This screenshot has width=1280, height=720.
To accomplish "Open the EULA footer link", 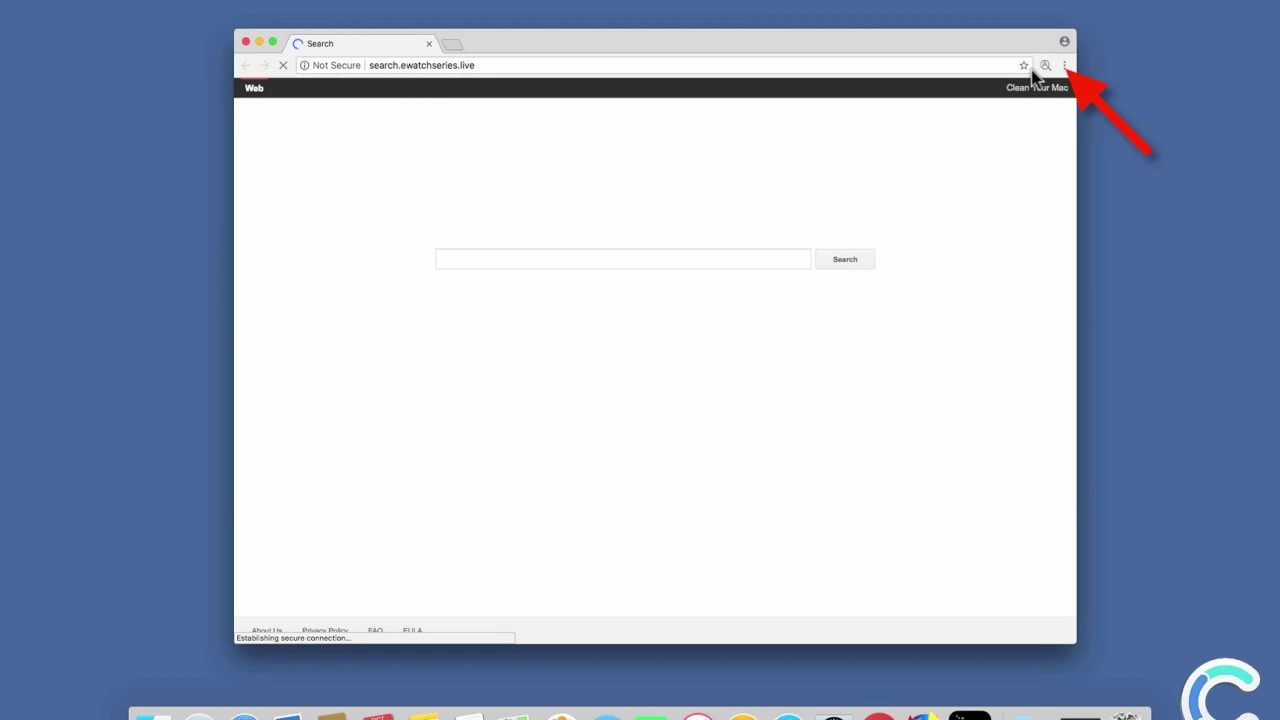I will [x=412, y=631].
